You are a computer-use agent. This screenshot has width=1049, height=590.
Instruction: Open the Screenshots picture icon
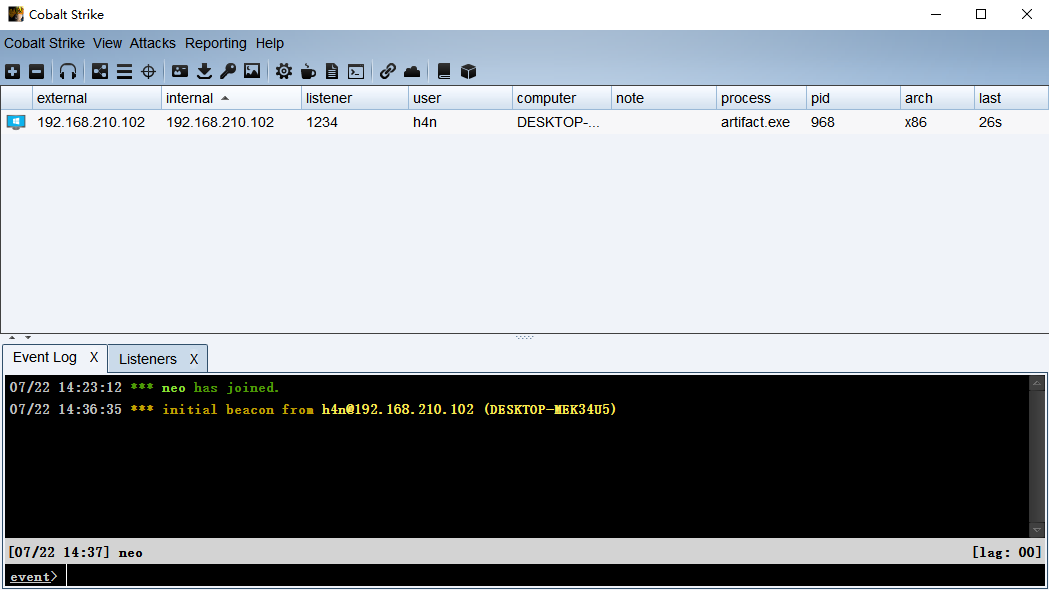(252, 72)
